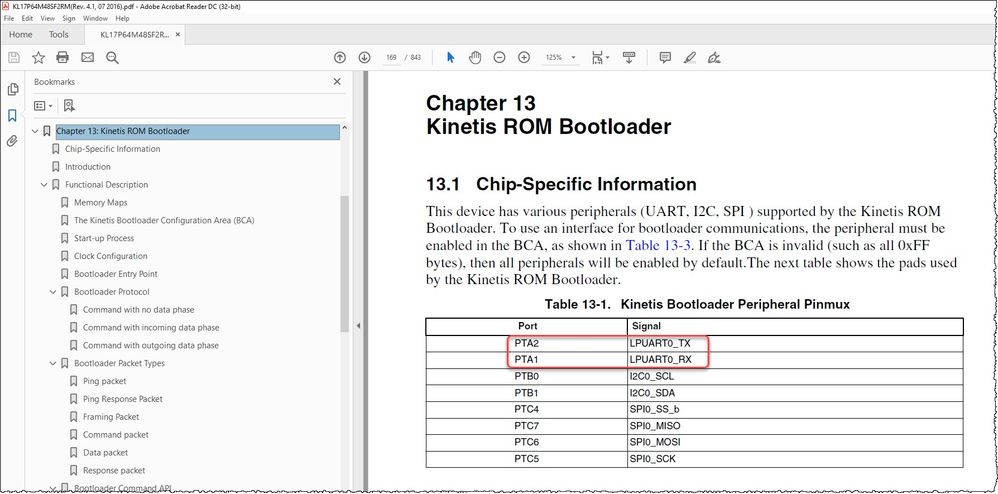Collapse the navigation pane arrow

coord(358,326)
